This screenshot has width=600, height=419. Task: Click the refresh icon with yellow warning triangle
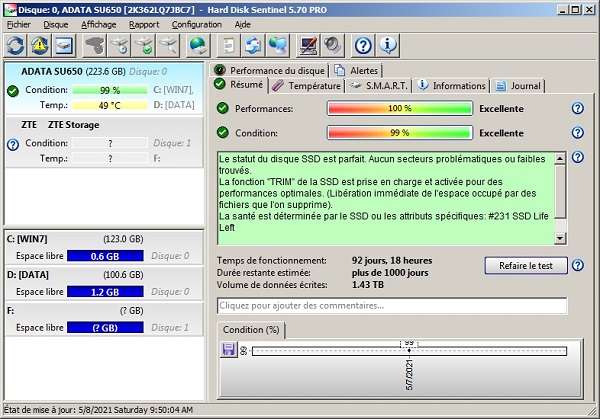[x=39, y=45]
